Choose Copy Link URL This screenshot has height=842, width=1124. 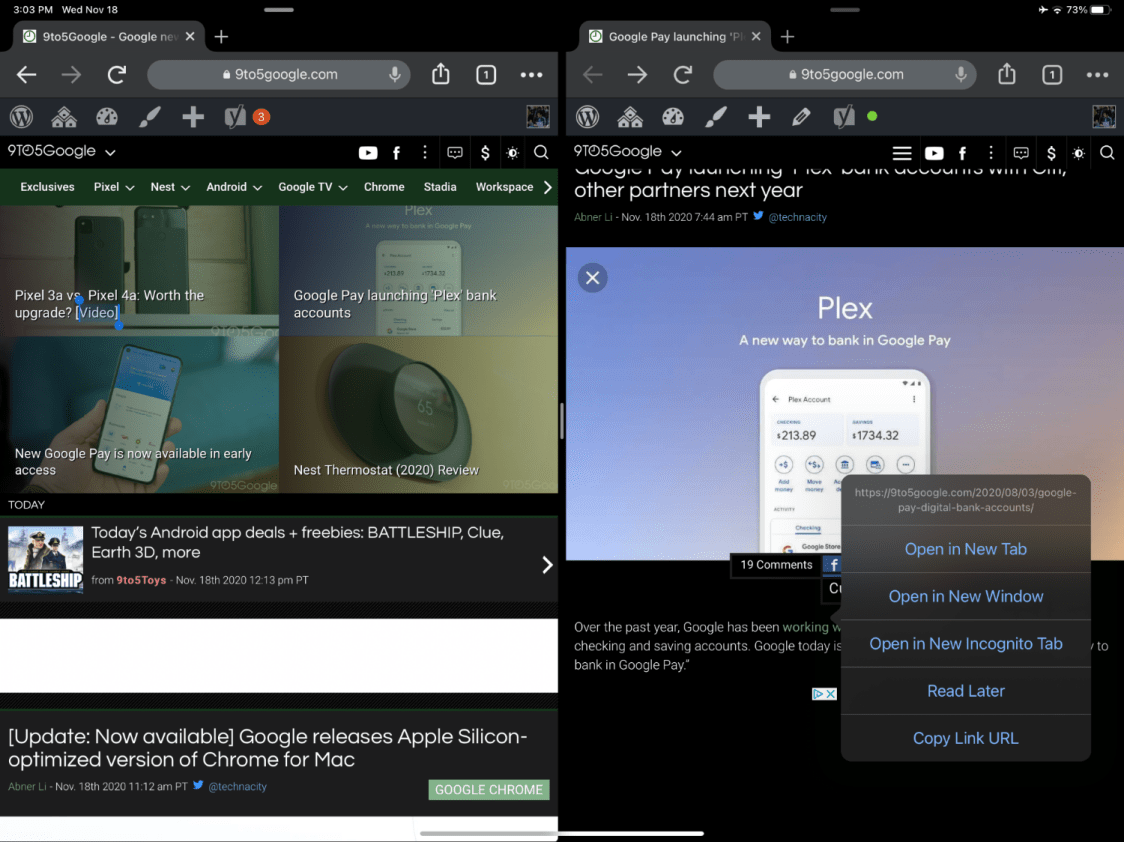(966, 738)
